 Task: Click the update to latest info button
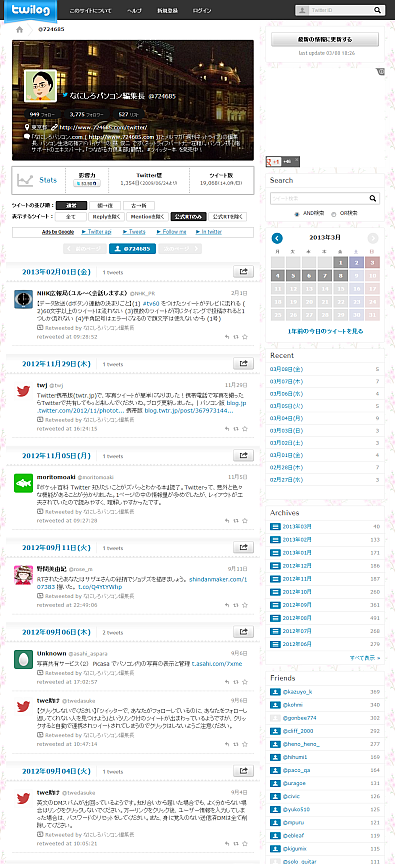pyautogui.click(x=324, y=40)
